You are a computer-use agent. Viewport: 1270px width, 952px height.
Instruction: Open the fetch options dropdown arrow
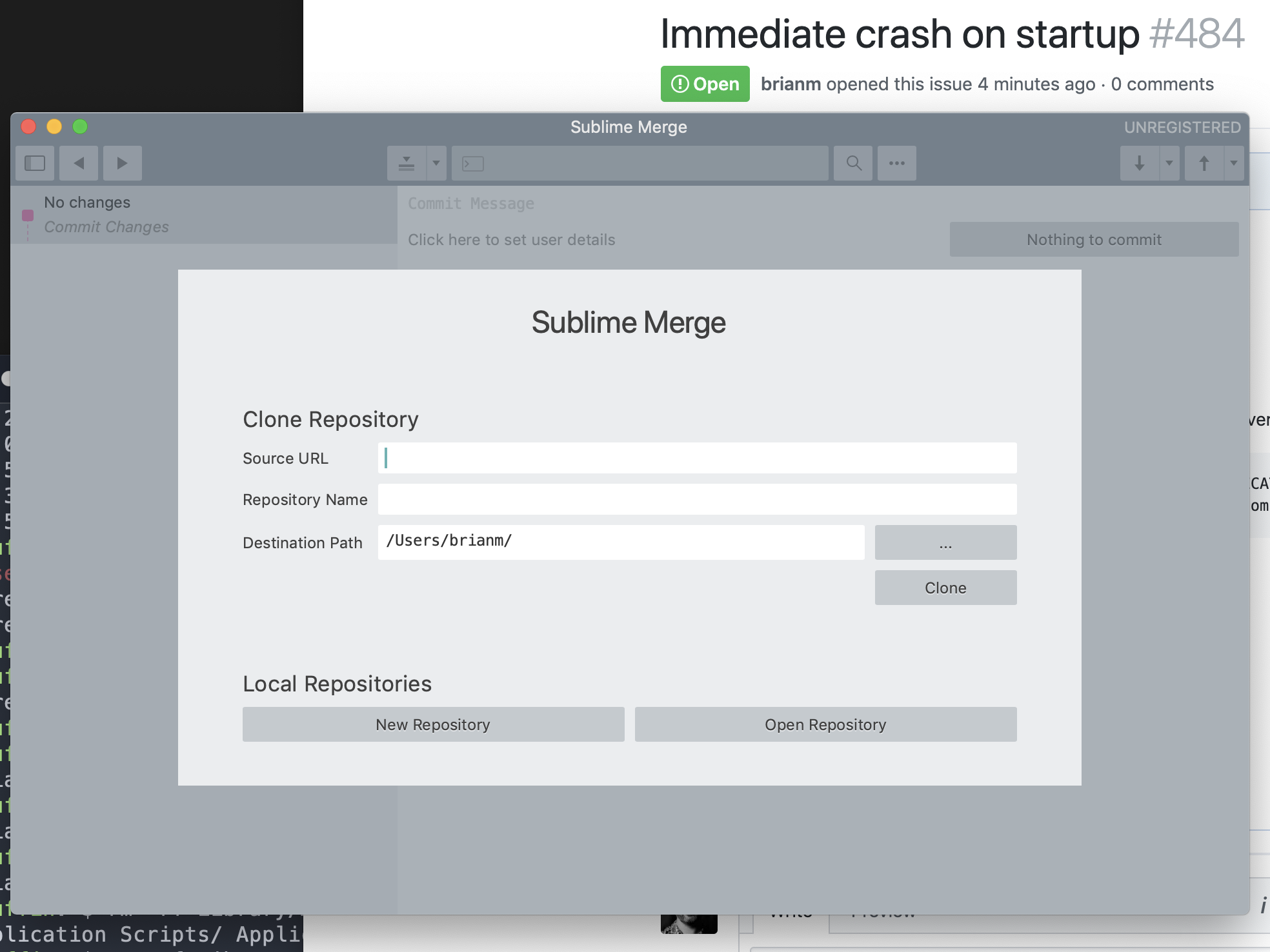(436, 163)
